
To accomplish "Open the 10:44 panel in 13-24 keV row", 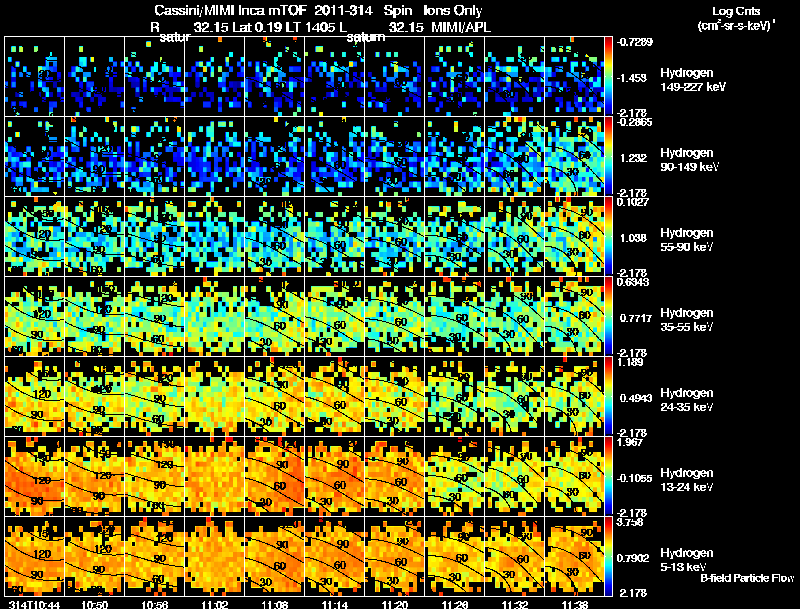I will coord(34,476).
